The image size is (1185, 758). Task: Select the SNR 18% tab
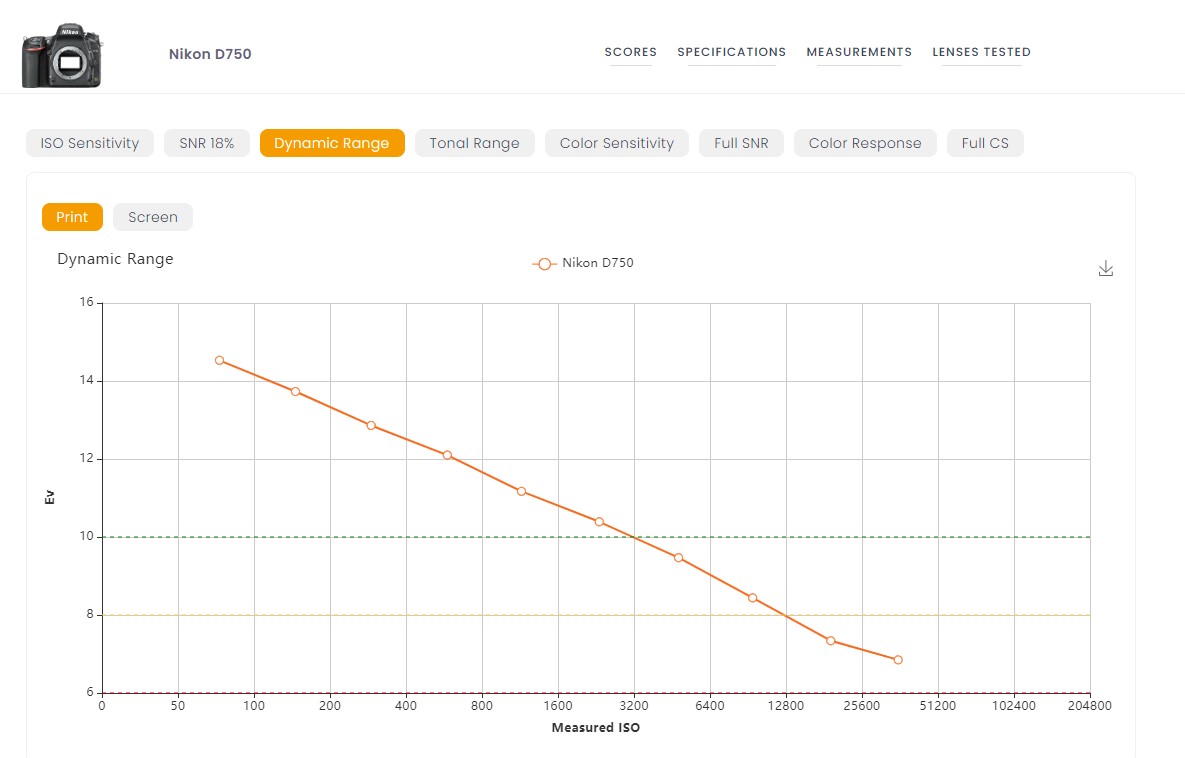coord(207,143)
